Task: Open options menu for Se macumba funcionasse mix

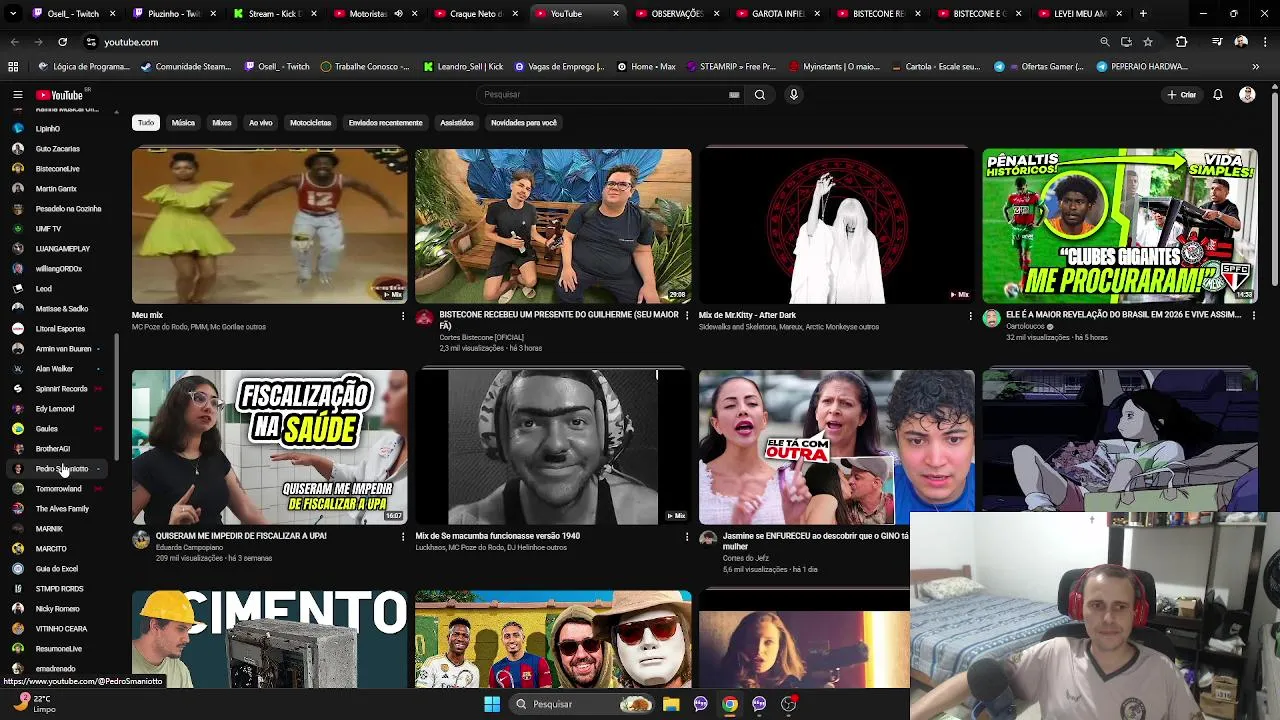Action: [x=686, y=537]
